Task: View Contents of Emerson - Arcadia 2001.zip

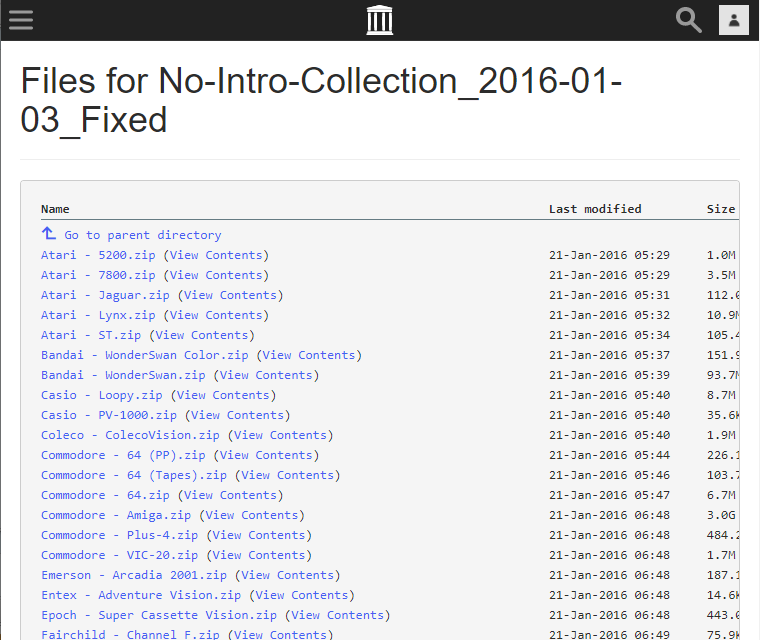Action: [287, 575]
